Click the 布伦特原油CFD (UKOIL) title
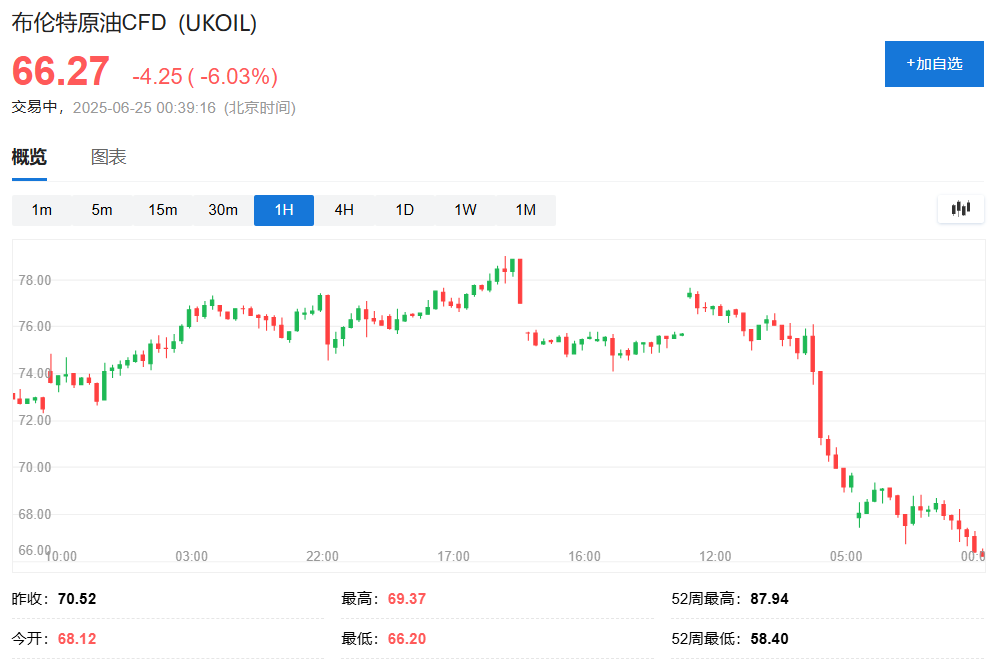 coord(134,23)
